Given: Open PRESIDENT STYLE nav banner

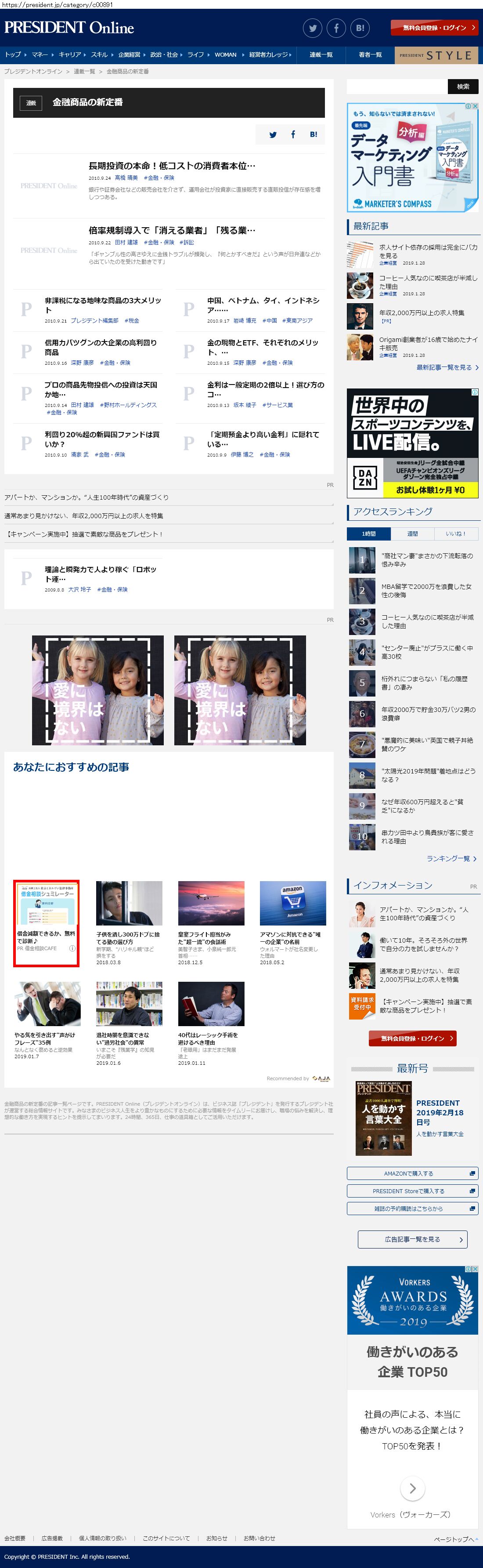Looking at the screenshot, I should tap(436, 55).
